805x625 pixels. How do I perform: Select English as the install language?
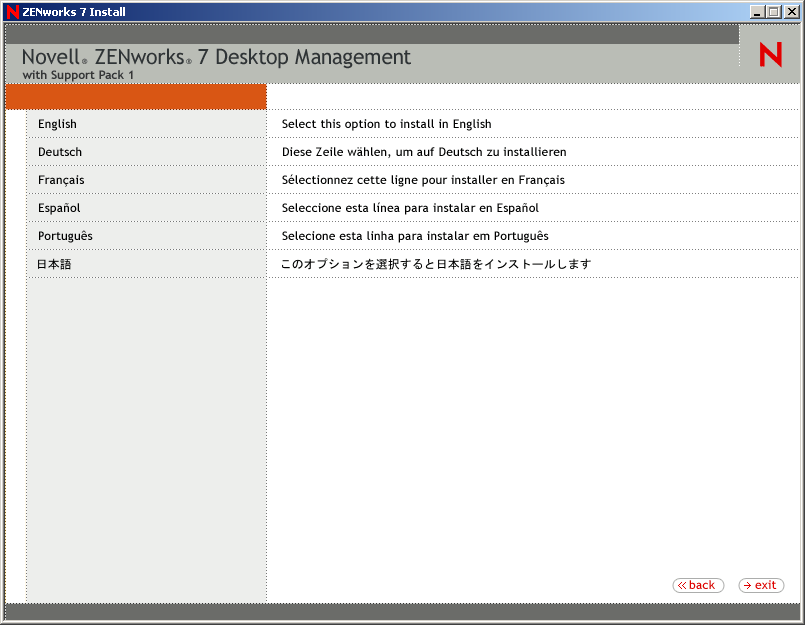[x=57, y=124]
